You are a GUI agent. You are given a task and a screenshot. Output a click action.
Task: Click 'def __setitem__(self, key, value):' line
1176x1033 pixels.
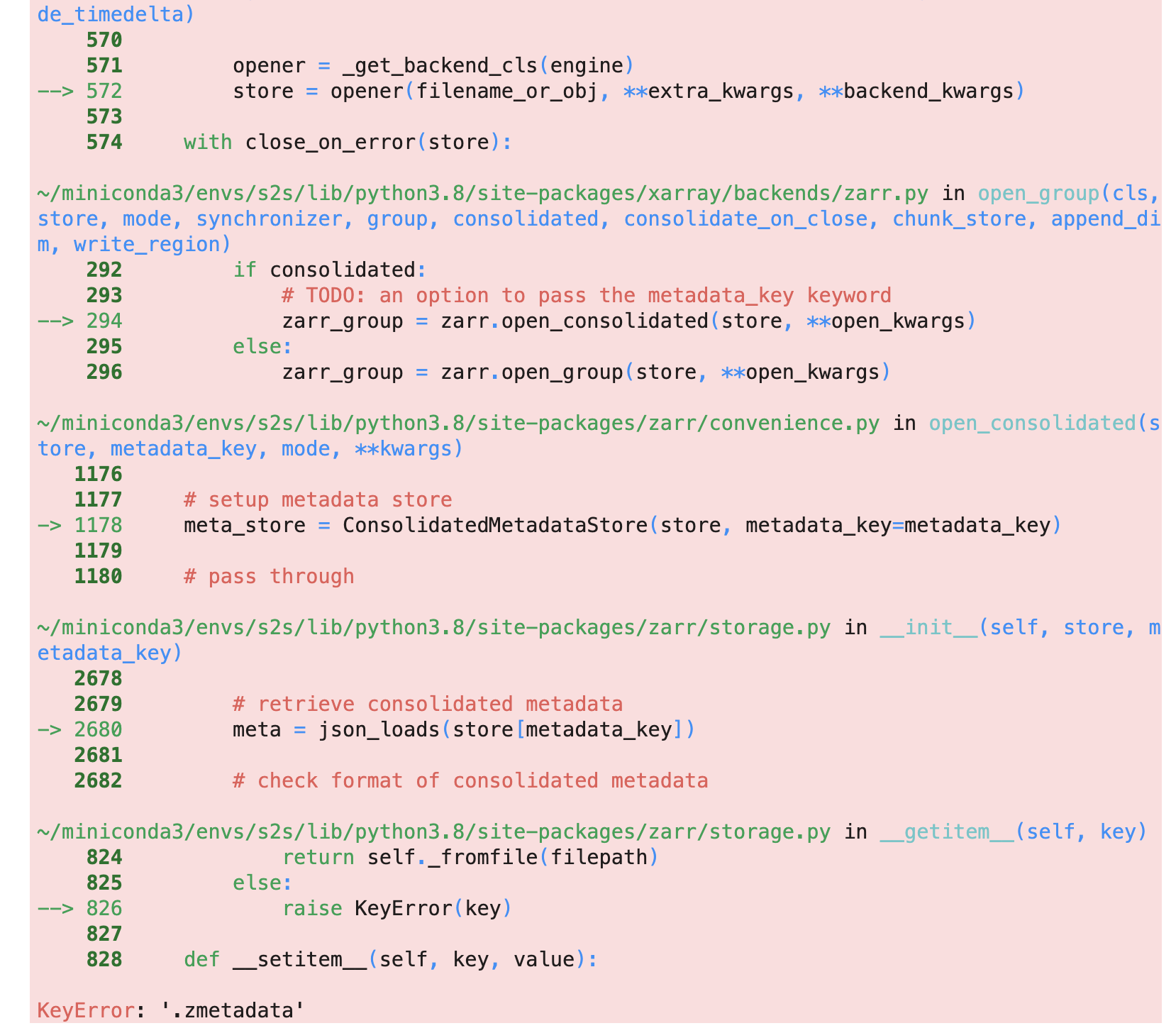tap(391, 959)
